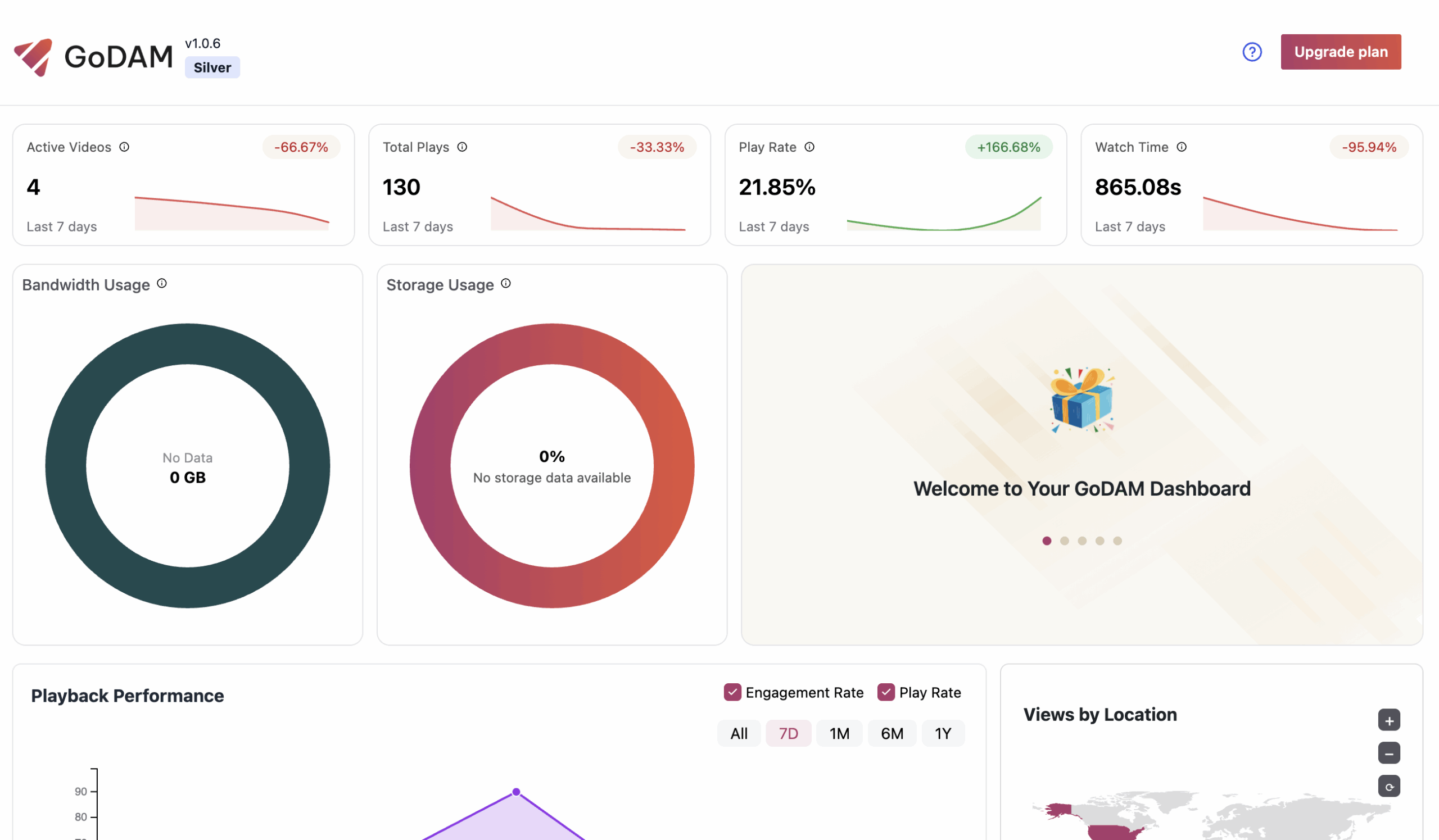Zoom in on the location map
Image resolution: width=1439 pixels, height=840 pixels.
tap(1389, 720)
